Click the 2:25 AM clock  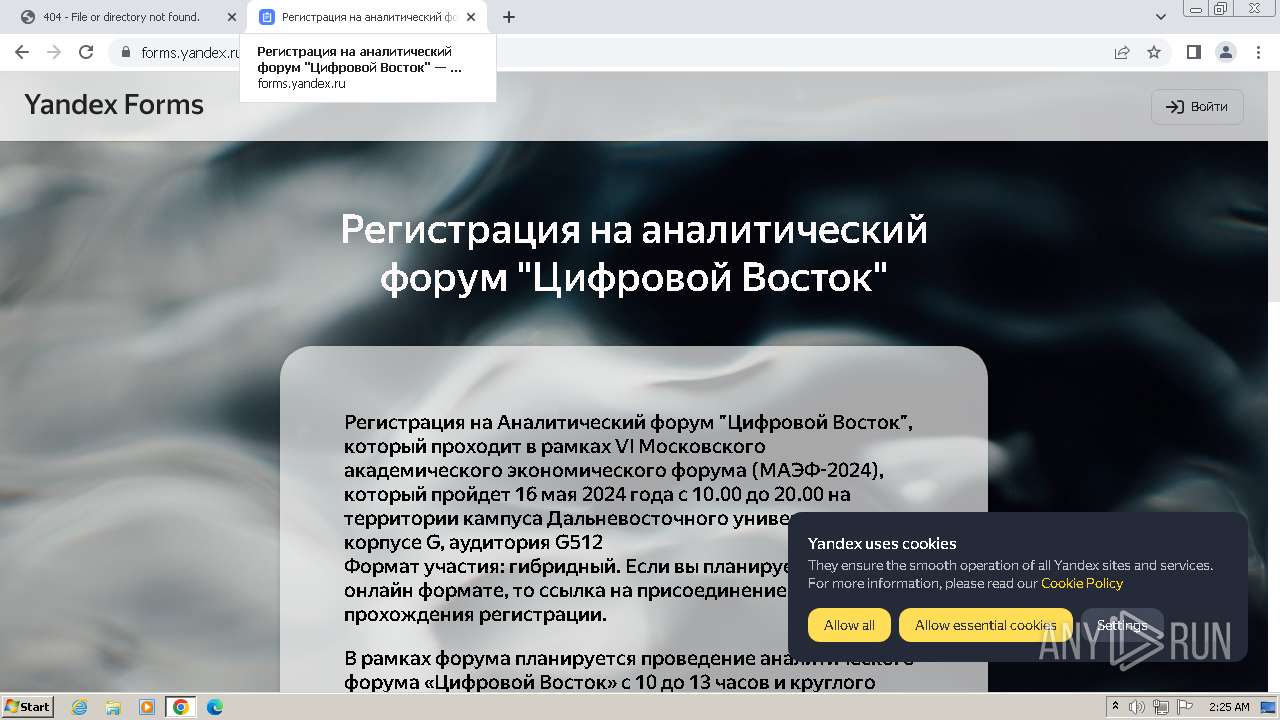tap(1229, 707)
